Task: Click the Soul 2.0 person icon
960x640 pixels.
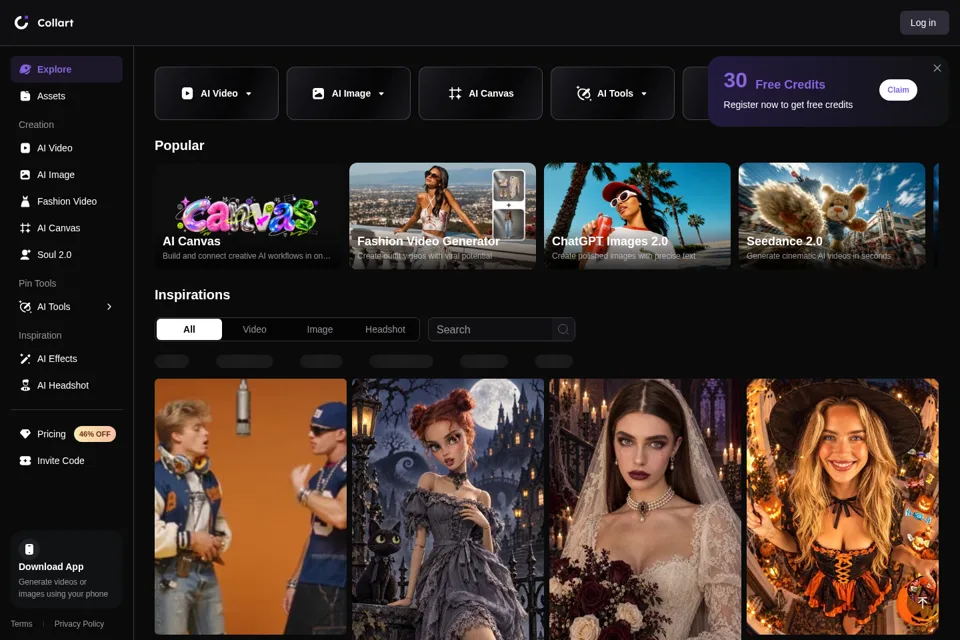Action: tap(25, 255)
